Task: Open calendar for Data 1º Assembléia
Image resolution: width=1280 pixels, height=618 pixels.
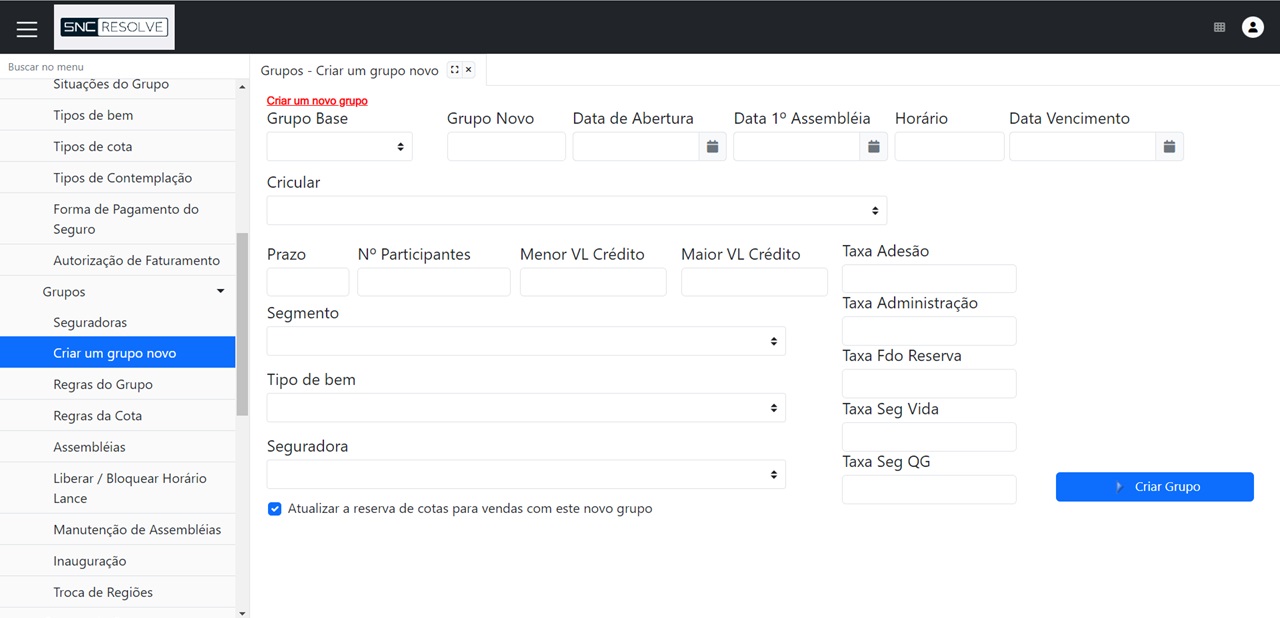Action: (873, 147)
